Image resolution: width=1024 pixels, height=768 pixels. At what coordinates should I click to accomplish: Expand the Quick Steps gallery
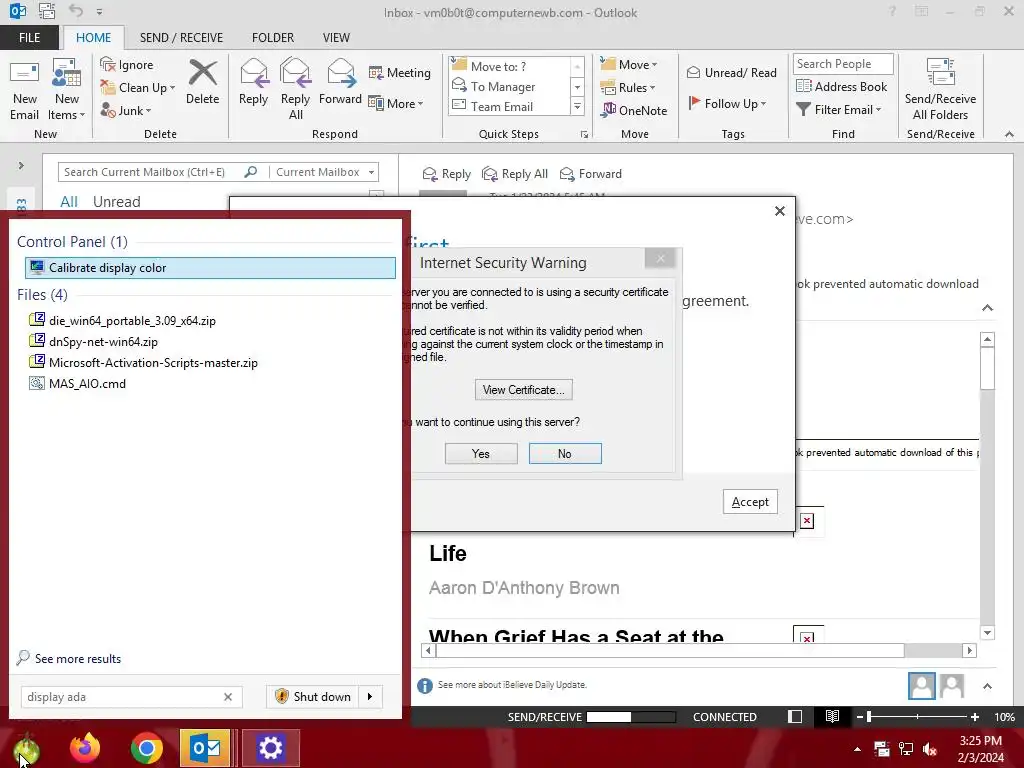pyautogui.click(x=577, y=106)
